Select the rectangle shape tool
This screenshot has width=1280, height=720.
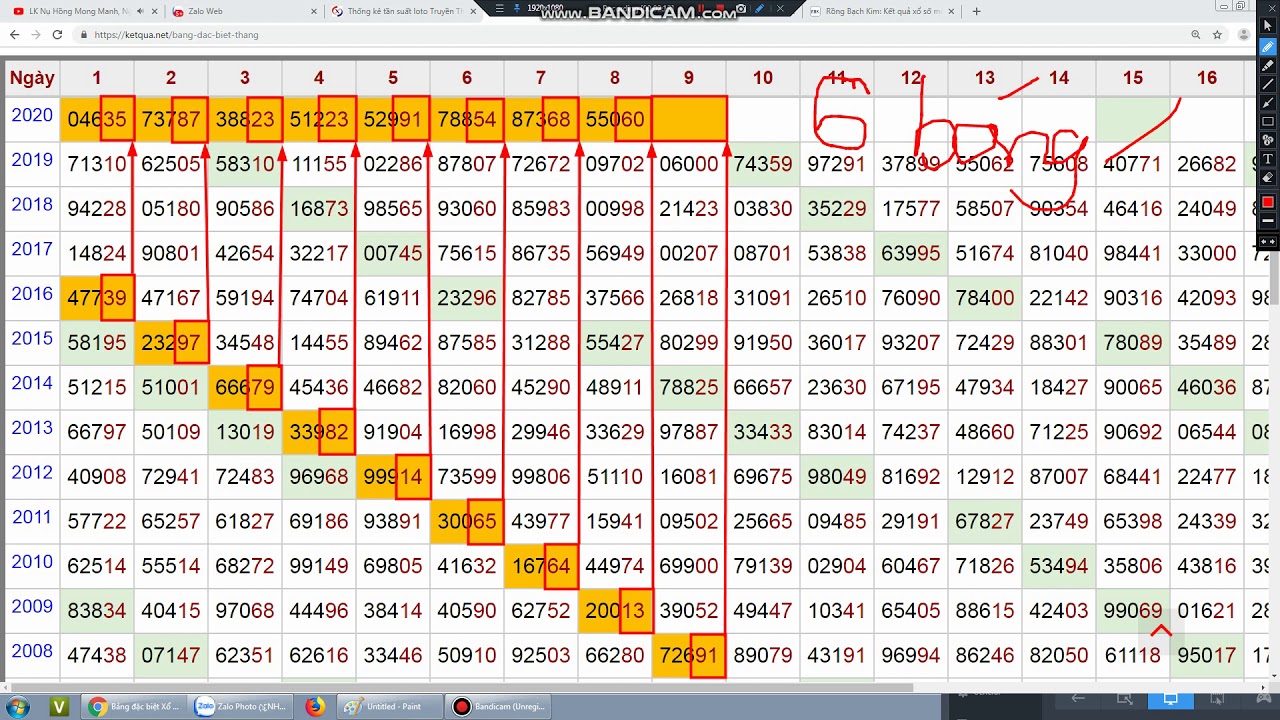[1267, 122]
